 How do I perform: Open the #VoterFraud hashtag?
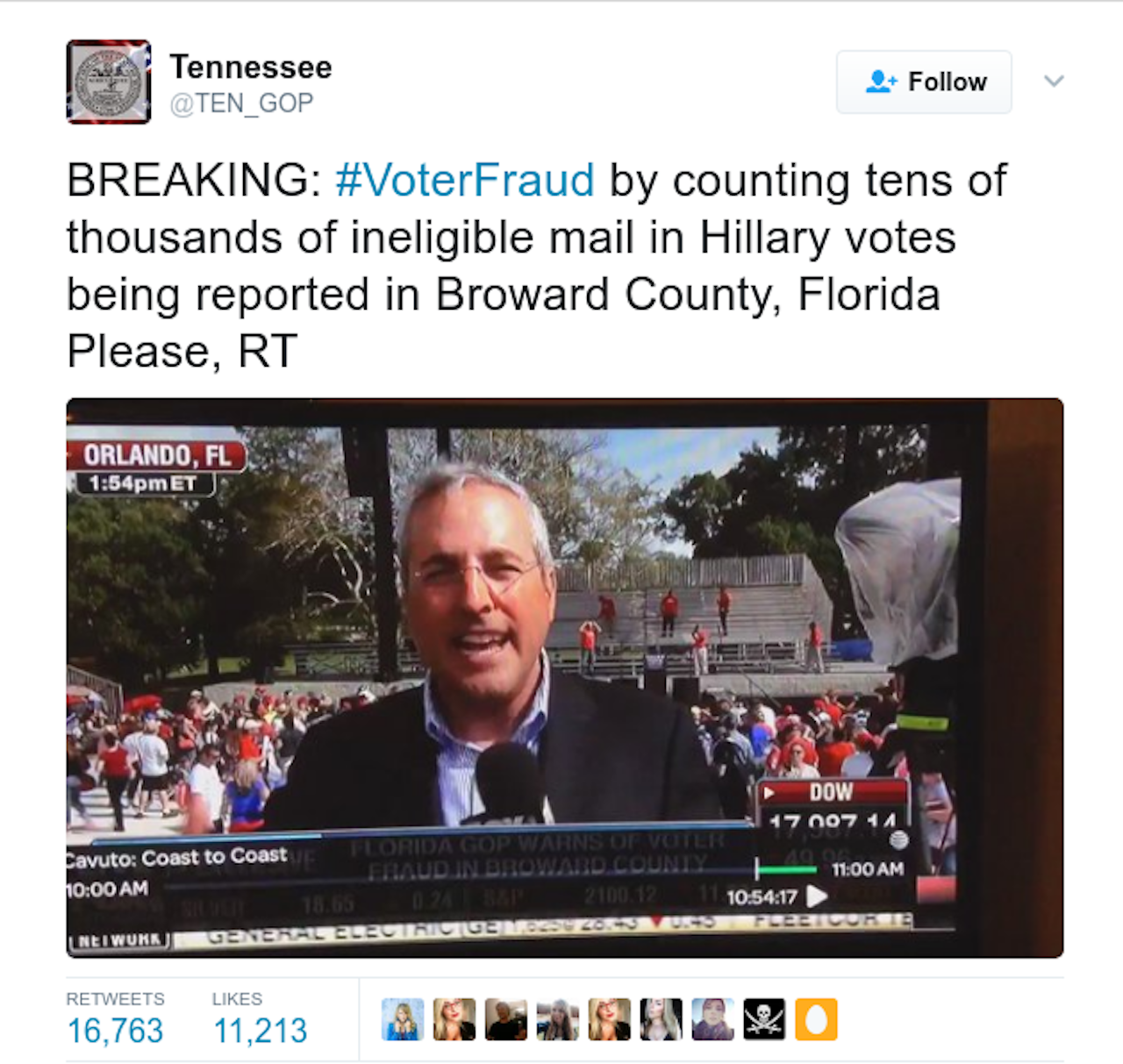(x=465, y=180)
